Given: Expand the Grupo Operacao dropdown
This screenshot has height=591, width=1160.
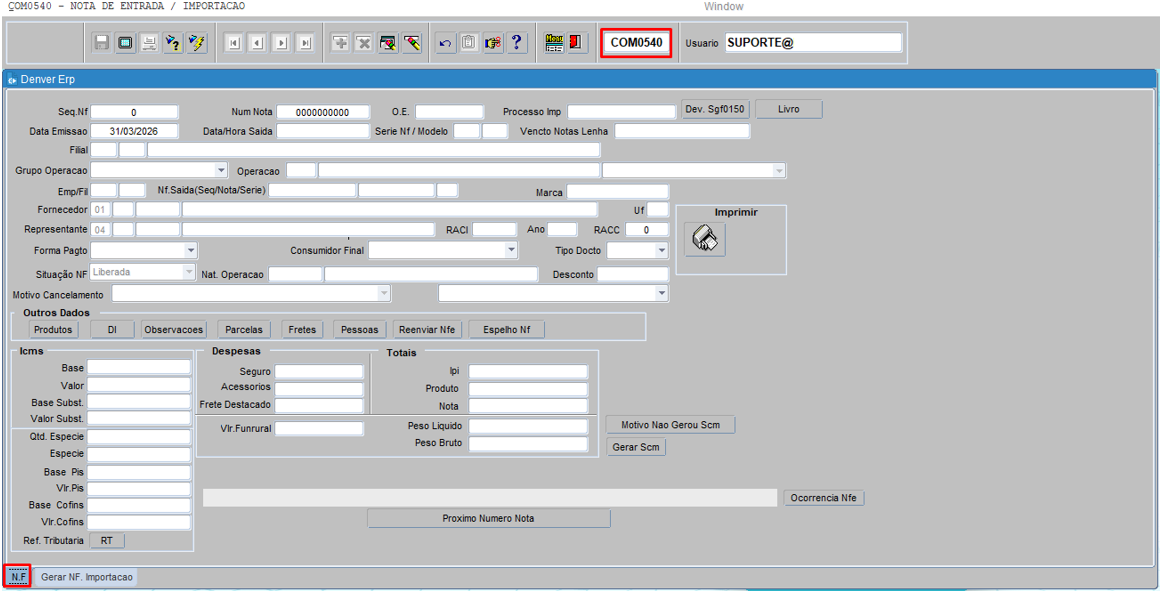Looking at the screenshot, I should (221, 171).
